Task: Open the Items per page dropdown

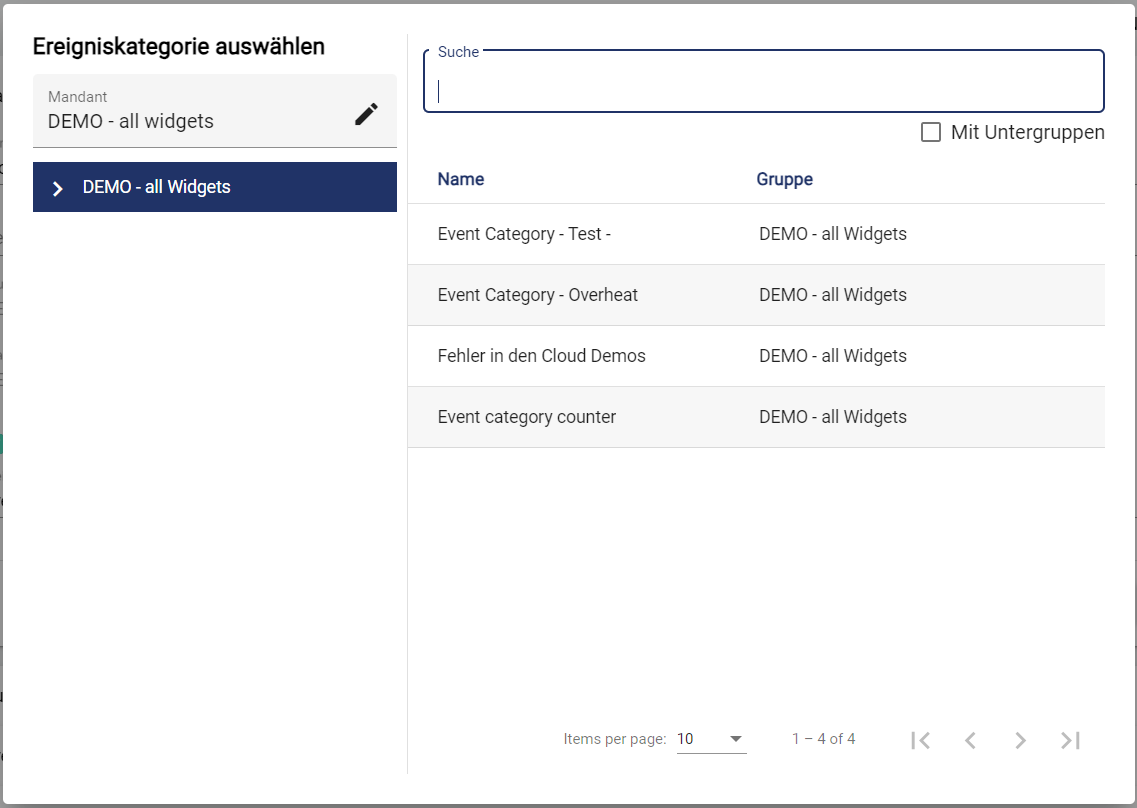Action: coord(711,739)
